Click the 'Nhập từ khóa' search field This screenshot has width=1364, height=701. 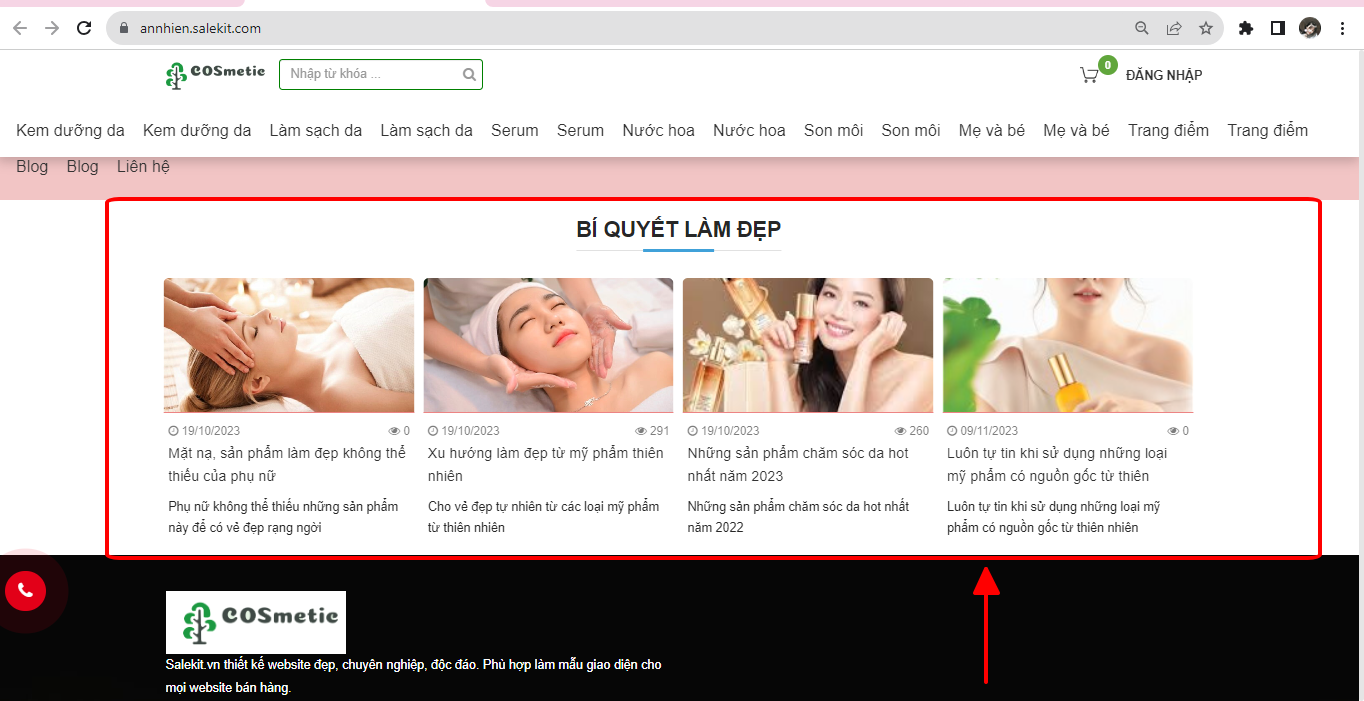point(370,75)
